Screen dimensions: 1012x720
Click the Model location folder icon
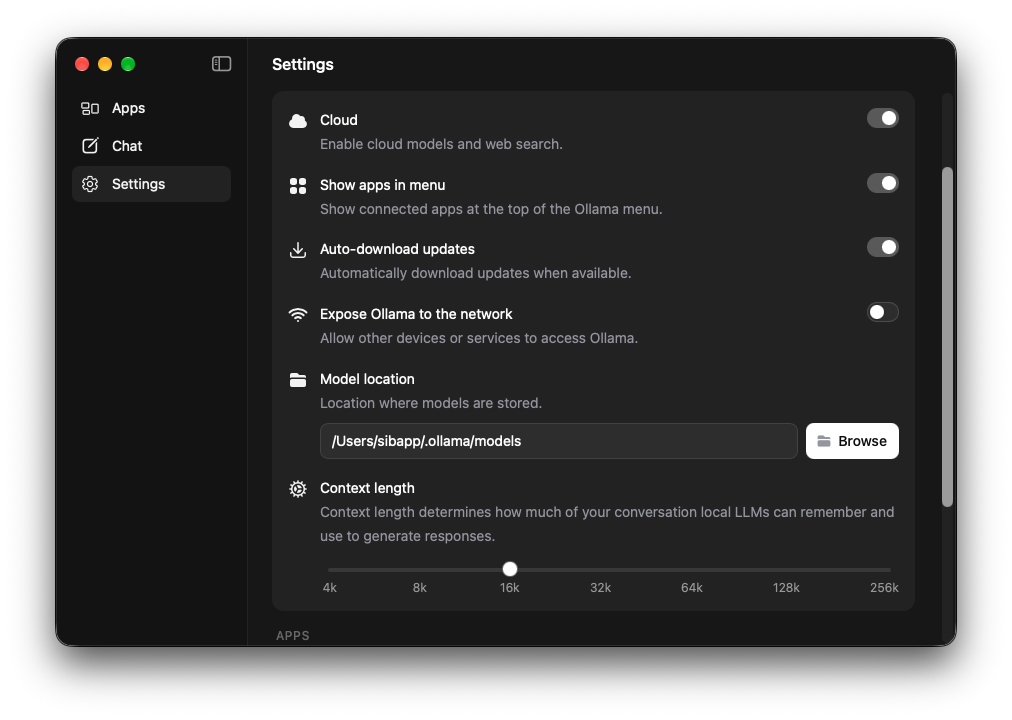pos(298,380)
